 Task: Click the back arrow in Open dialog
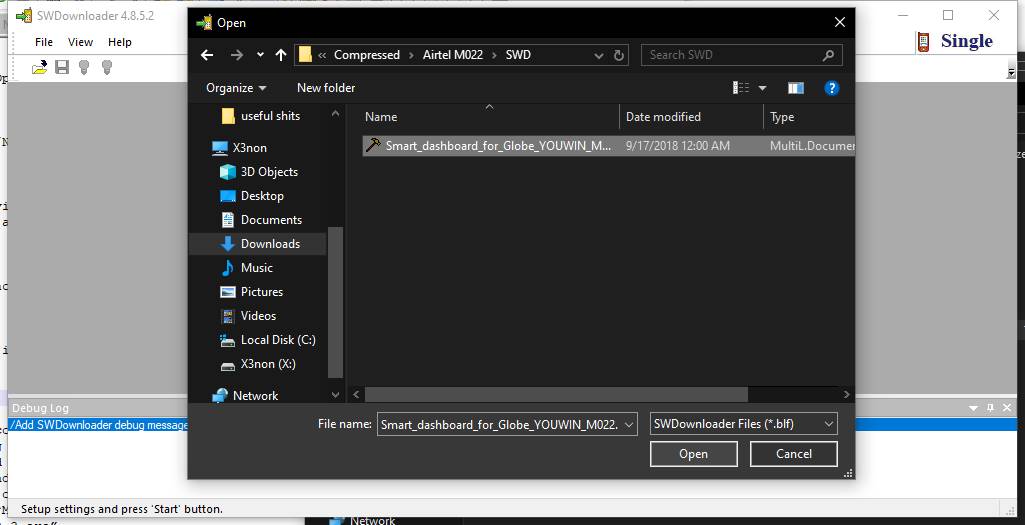207,55
